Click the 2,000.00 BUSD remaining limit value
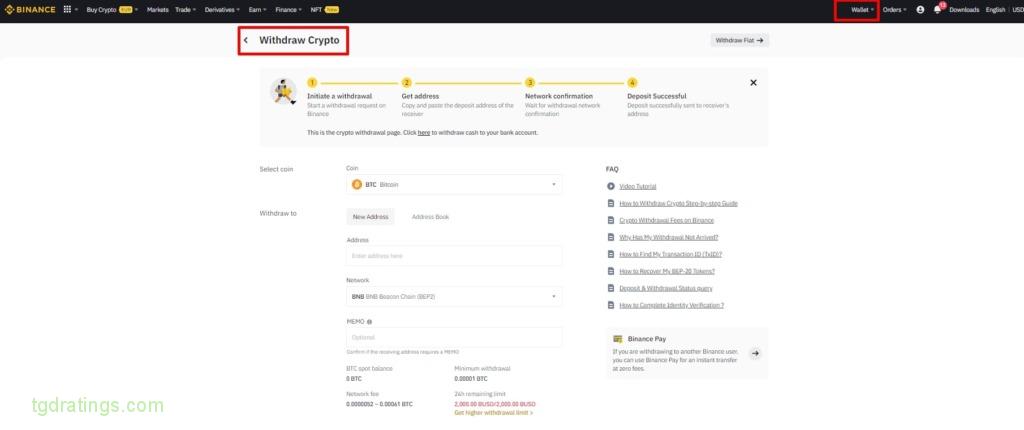Screen dimensions: 1024x430 click(494, 405)
